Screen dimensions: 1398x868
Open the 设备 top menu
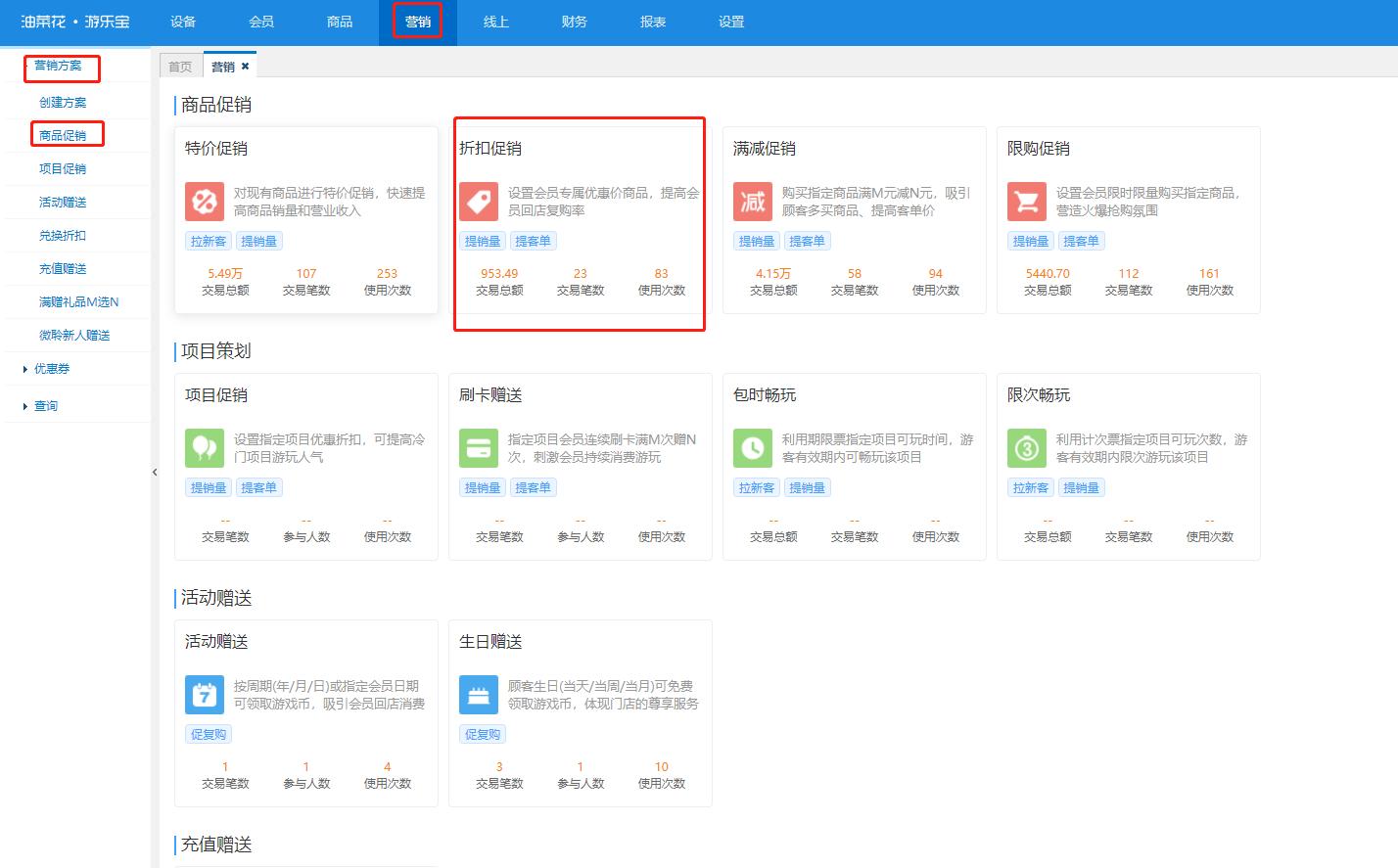(183, 22)
